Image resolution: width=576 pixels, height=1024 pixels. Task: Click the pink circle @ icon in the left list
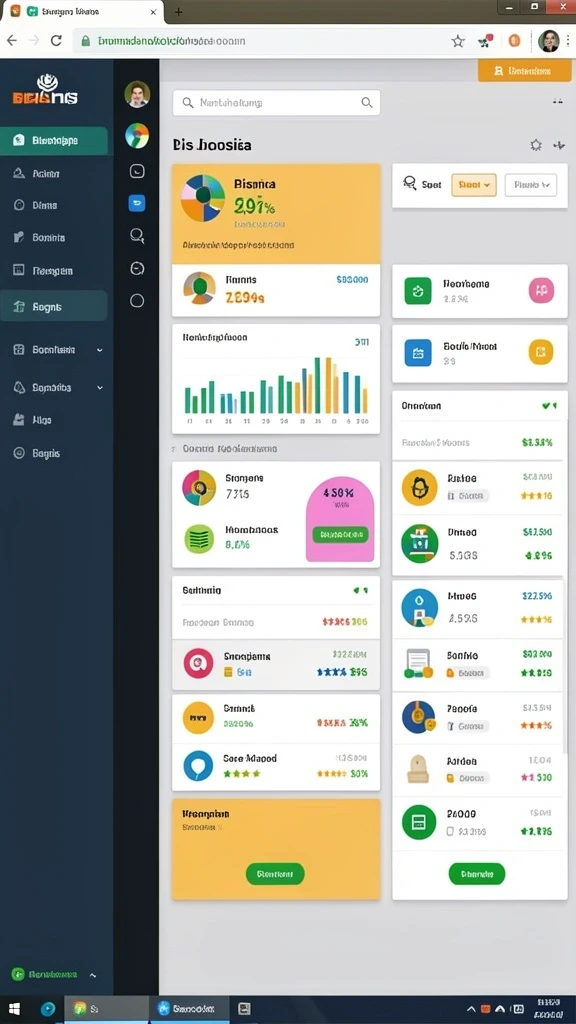[x=198, y=664]
